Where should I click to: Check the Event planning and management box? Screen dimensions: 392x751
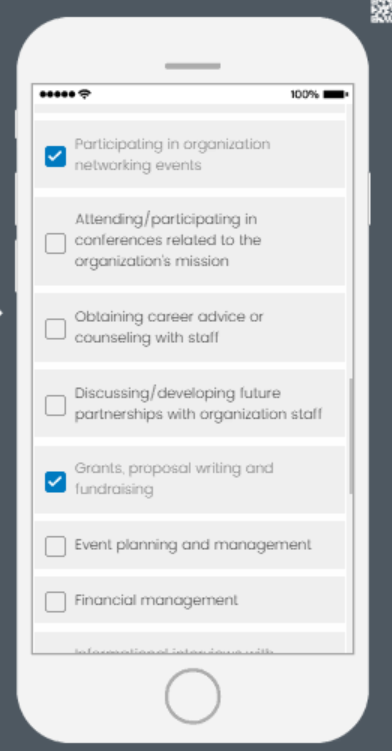pyautogui.click(x=56, y=546)
